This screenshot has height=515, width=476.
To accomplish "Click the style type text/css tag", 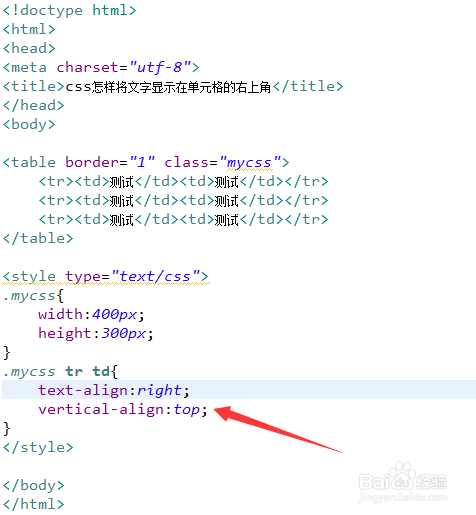I will 106,277.
